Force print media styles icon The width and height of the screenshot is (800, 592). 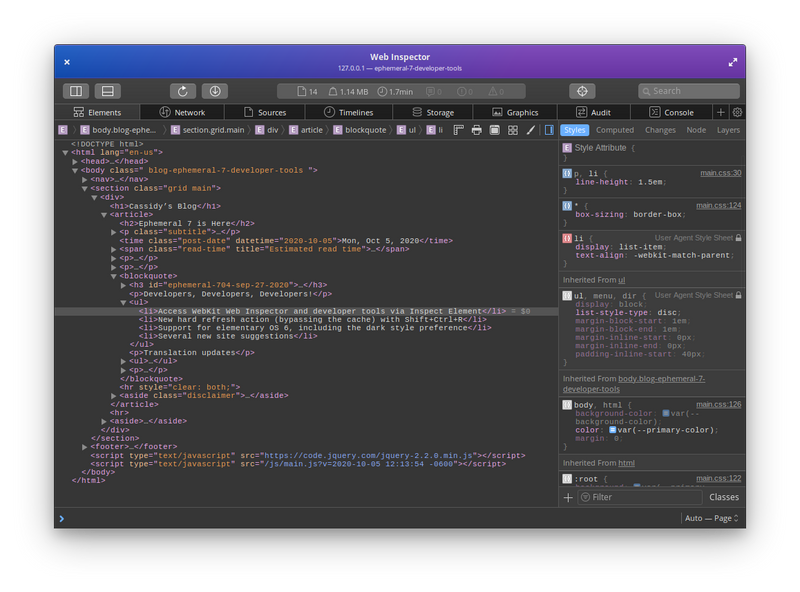coord(477,130)
